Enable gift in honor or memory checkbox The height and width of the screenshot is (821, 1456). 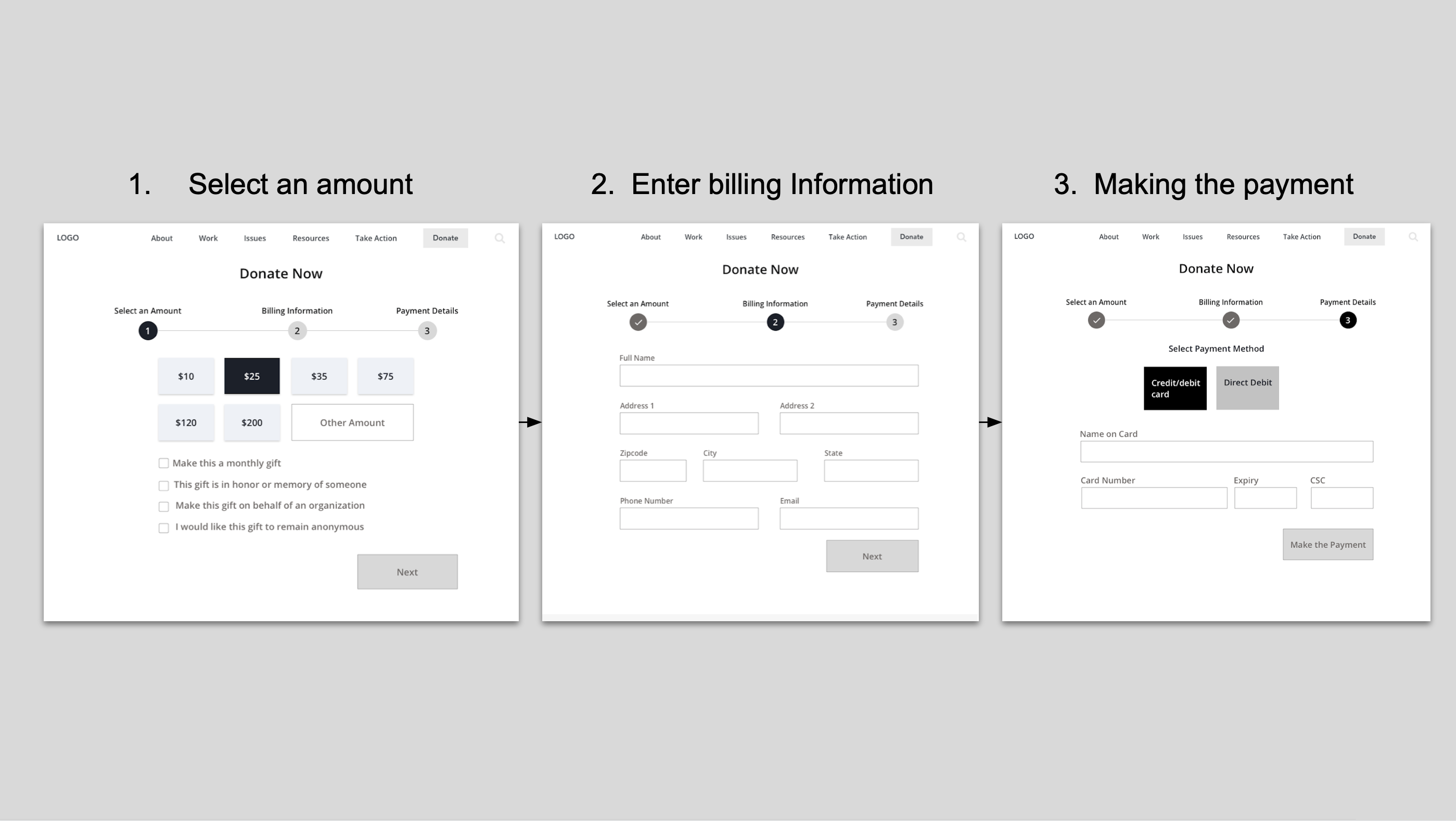click(164, 486)
